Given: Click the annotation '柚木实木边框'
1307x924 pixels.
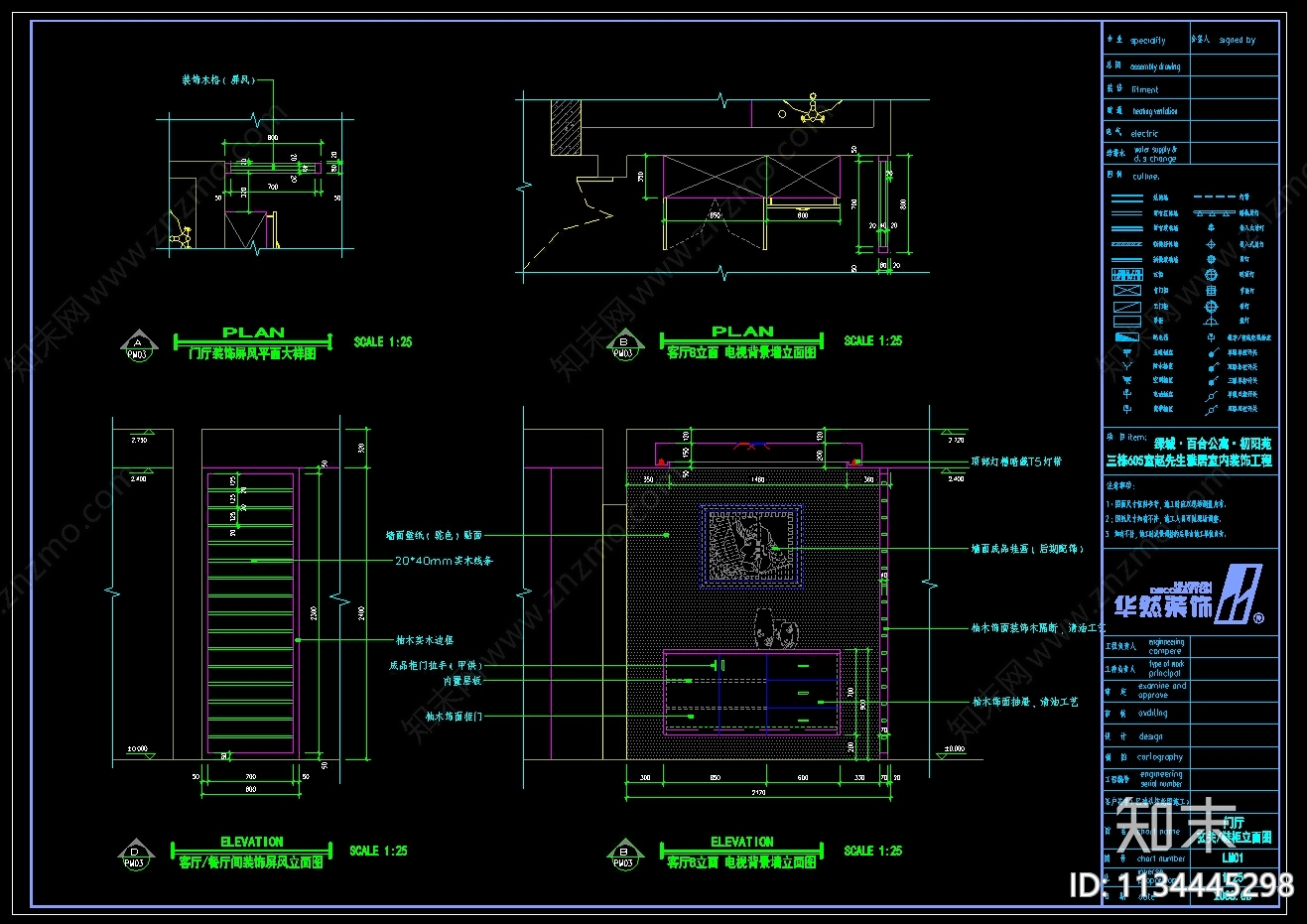Looking at the screenshot, I should (425, 640).
